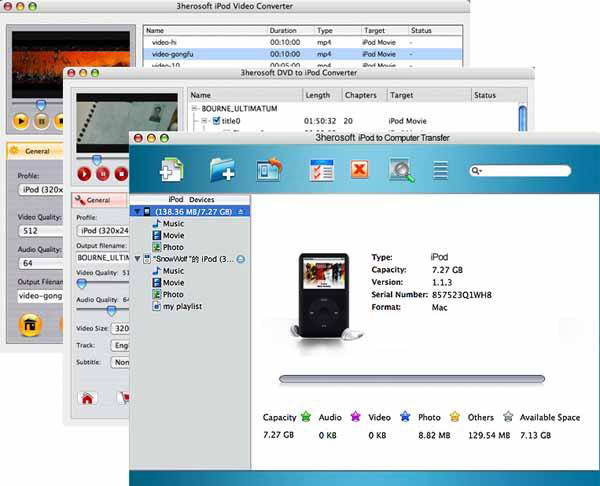Select the (138.36 MB/7.27 GB) device row

point(190,211)
